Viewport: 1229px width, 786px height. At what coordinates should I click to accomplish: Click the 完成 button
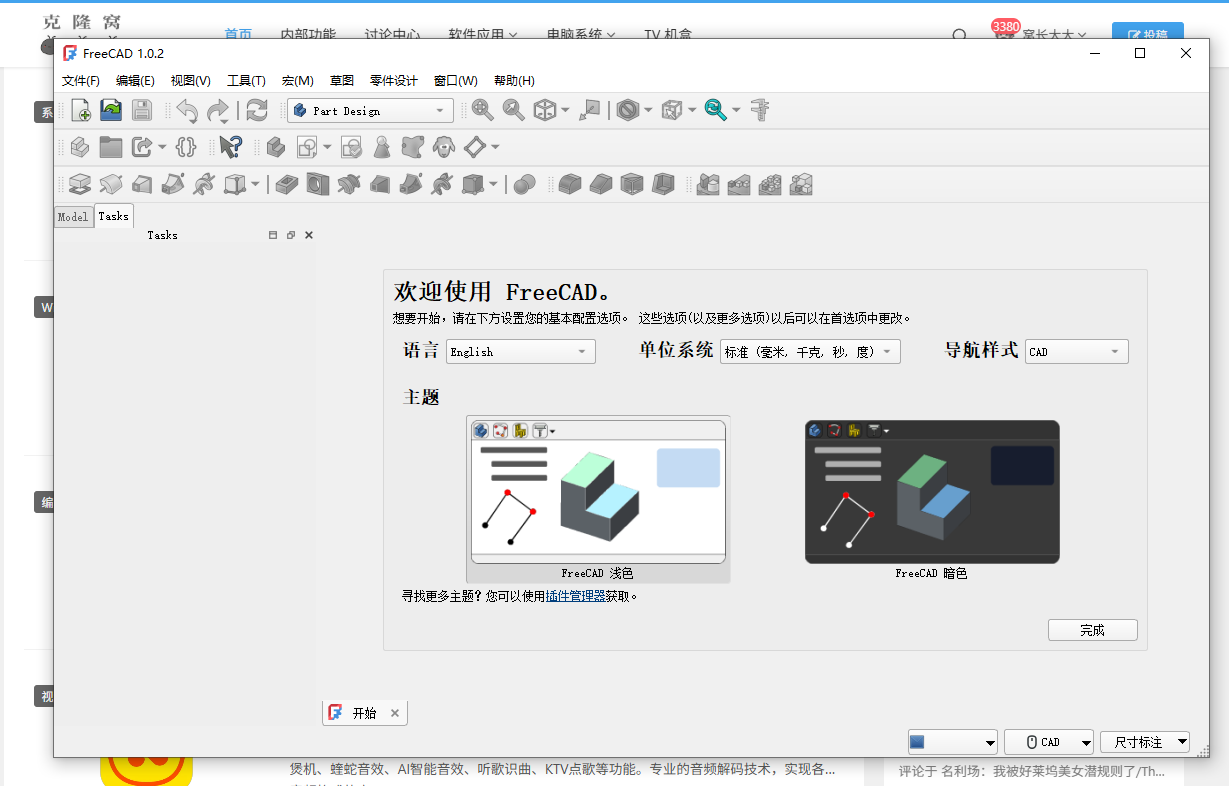1092,630
